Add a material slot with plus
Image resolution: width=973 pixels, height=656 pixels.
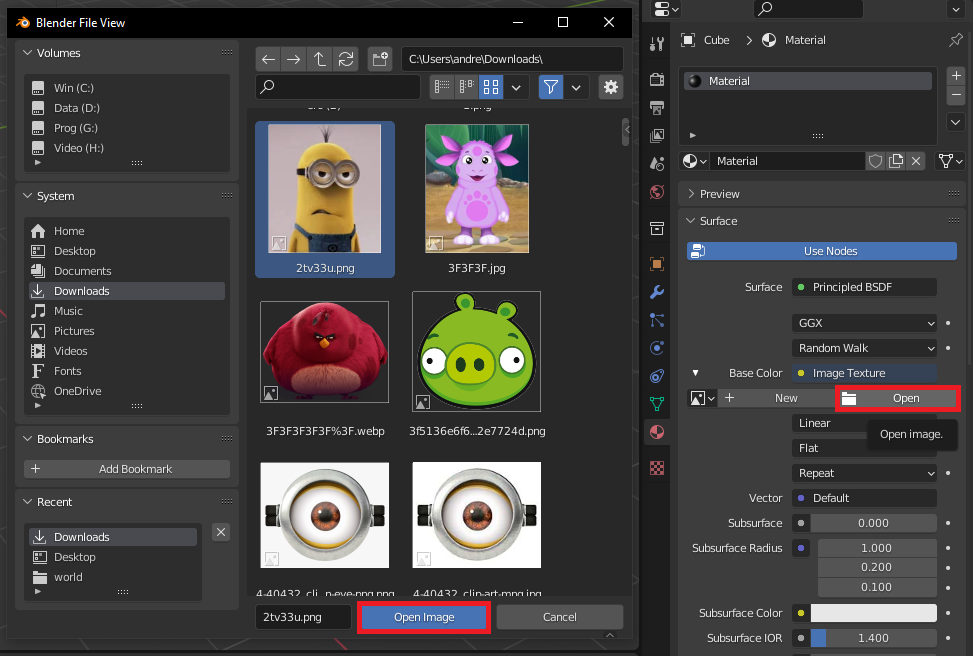click(x=956, y=76)
